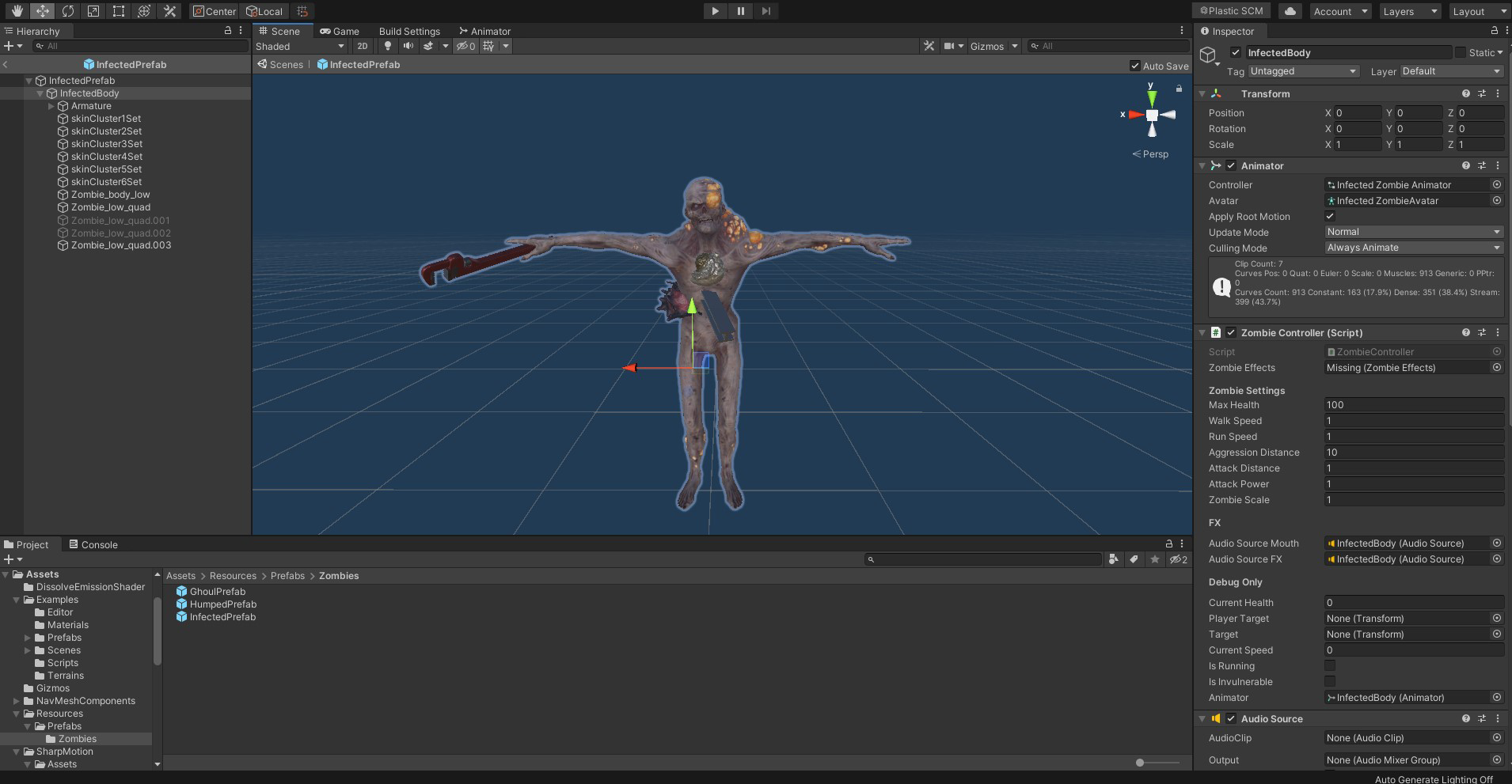Select the Inspector tab

pos(1228,31)
